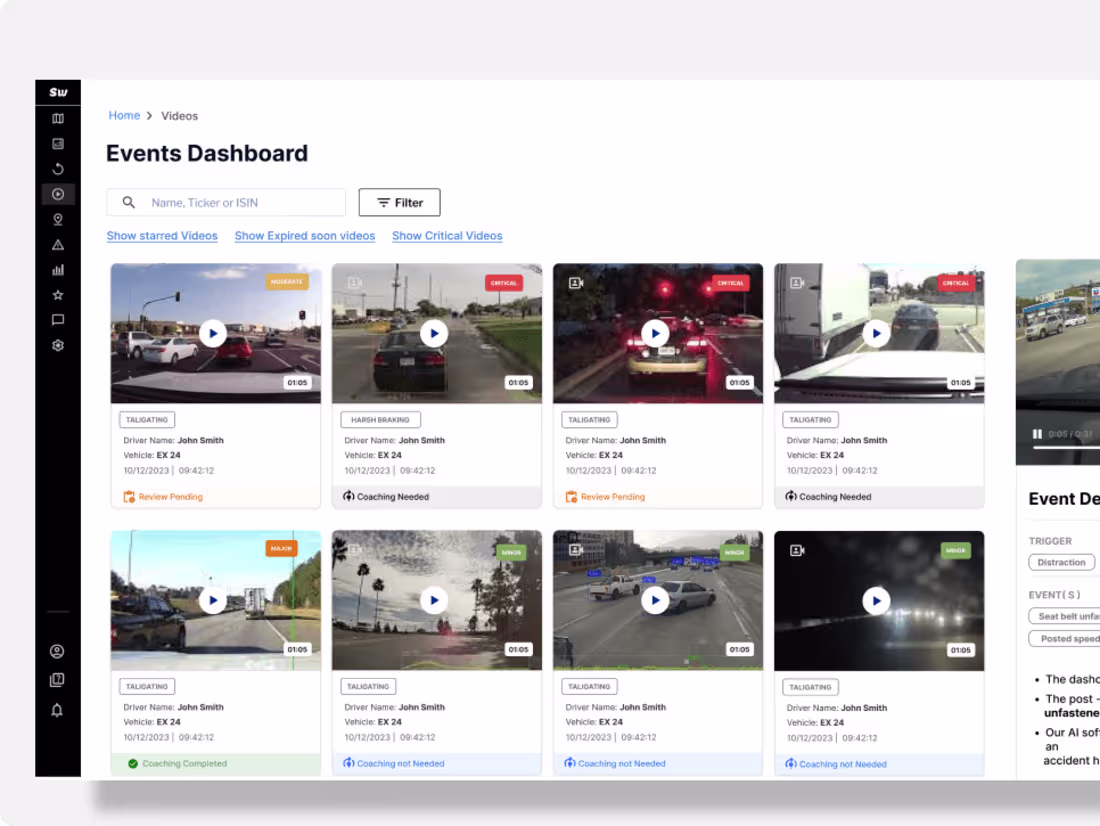Open the alerts warning triangle sidebar icon

(58, 243)
